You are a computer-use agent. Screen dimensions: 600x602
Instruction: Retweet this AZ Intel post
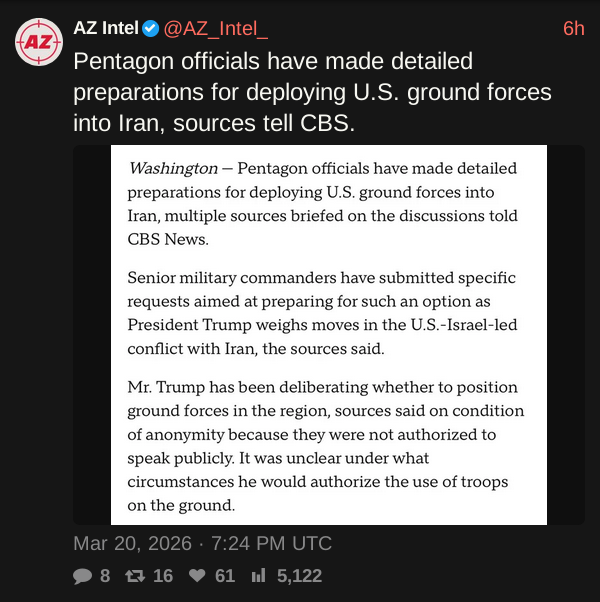point(133,576)
